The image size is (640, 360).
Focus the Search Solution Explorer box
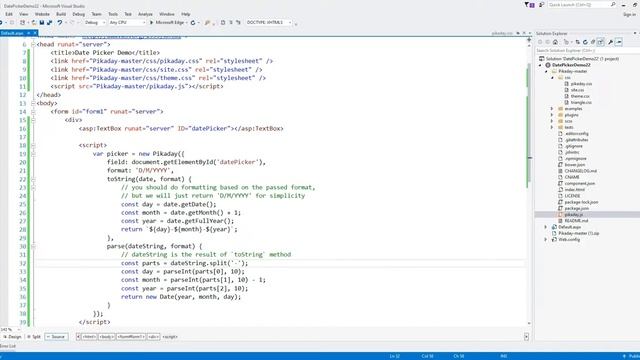[x=587, y=51]
